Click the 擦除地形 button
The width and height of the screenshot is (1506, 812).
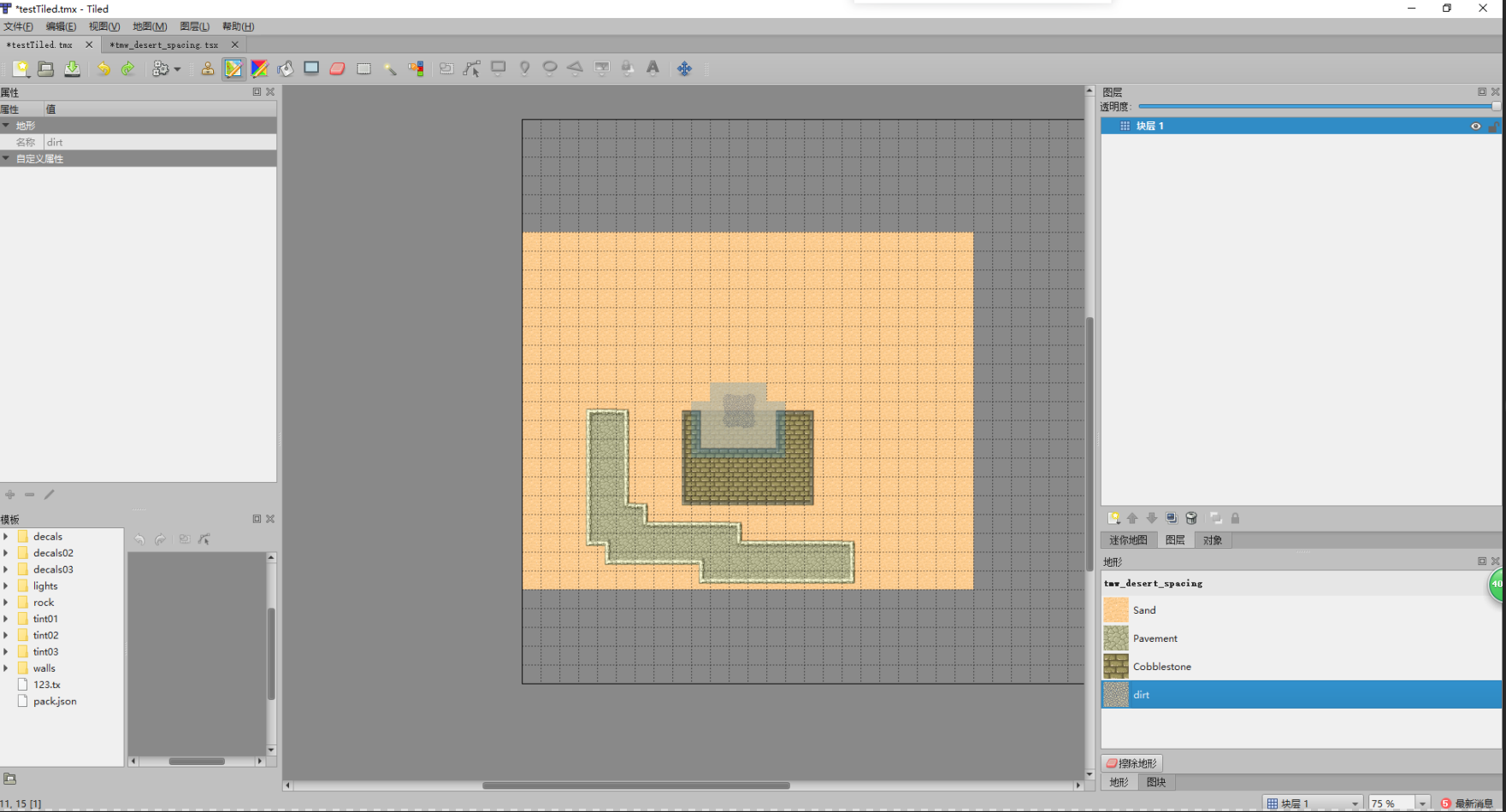[1131, 762]
